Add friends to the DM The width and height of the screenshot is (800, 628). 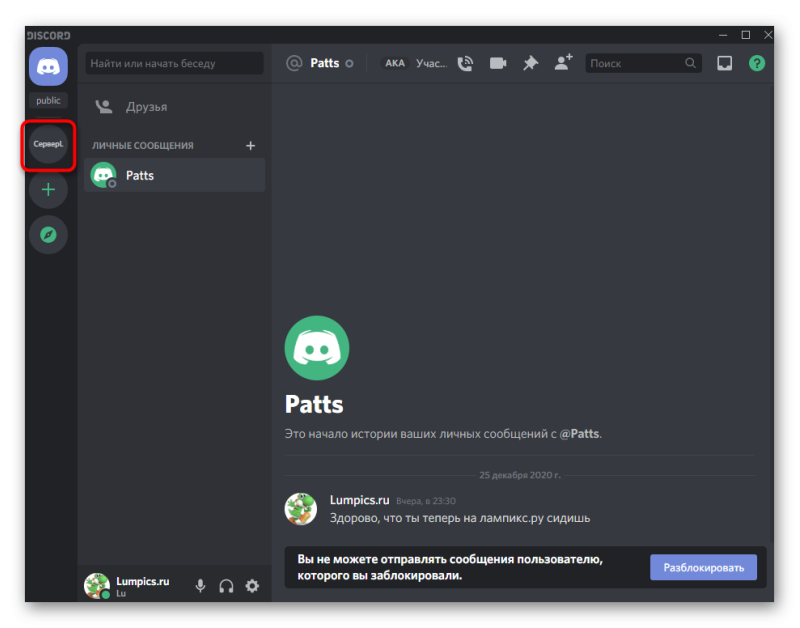pos(563,63)
